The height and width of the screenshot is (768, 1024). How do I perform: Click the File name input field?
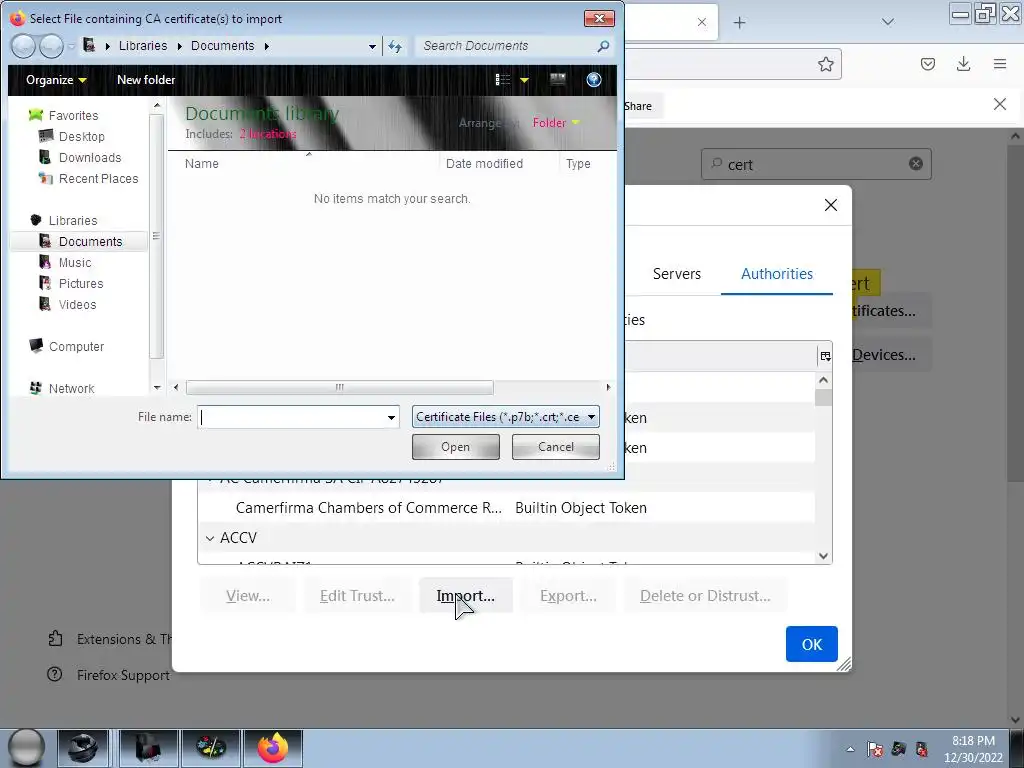[291, 417]
